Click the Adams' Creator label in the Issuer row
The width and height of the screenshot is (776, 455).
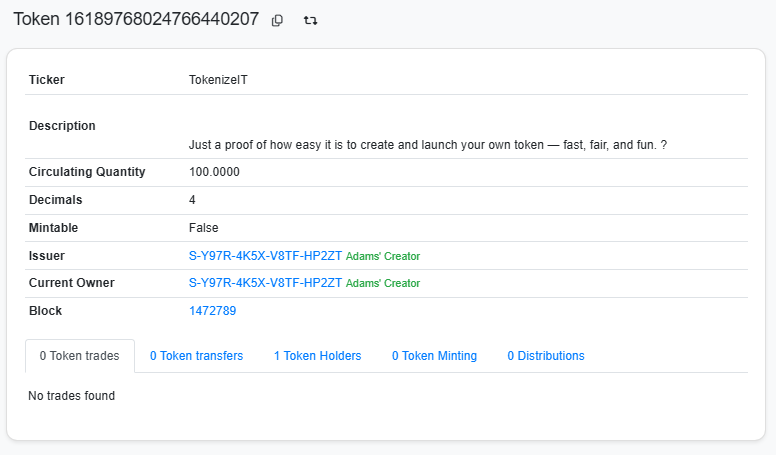383,256
